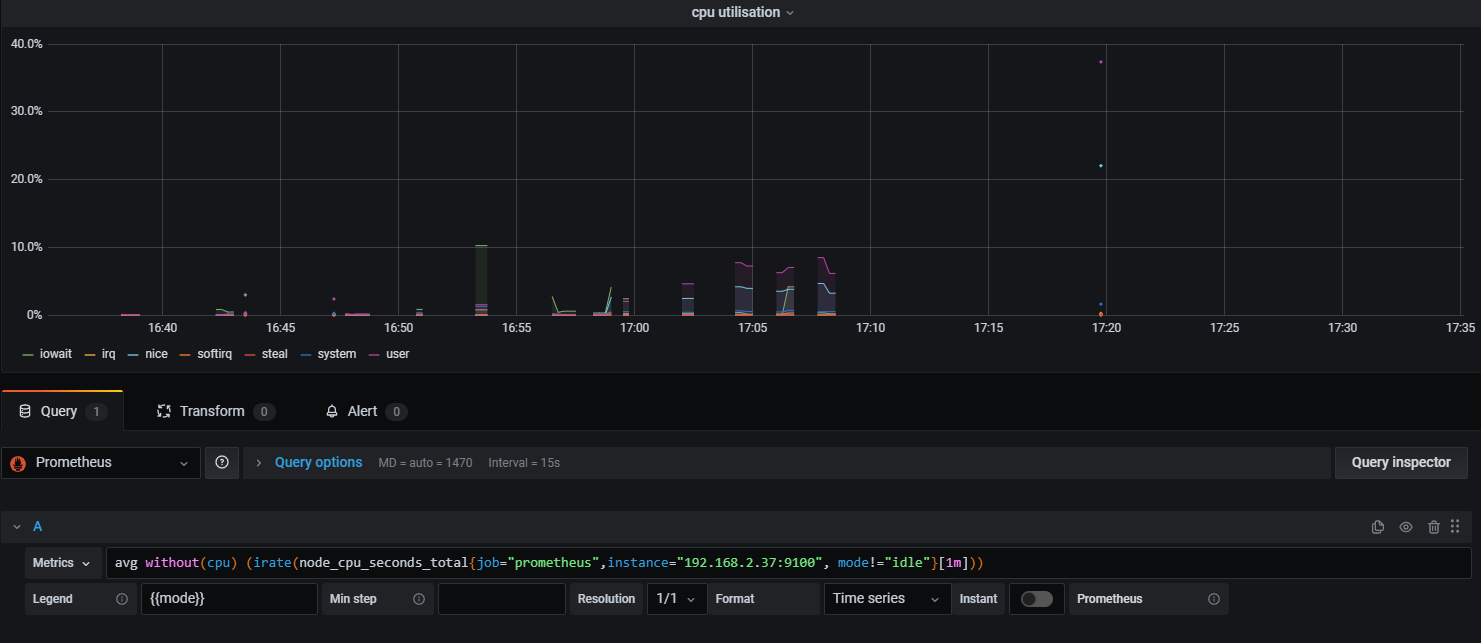Open the Resolution 1/1 dropdown

pos(677,599)
